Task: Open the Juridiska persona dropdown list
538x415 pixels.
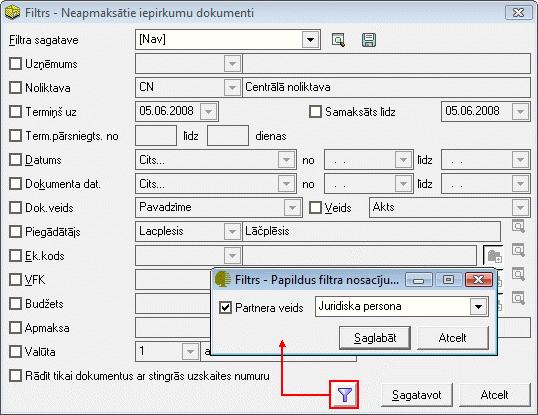Action: 478,306
